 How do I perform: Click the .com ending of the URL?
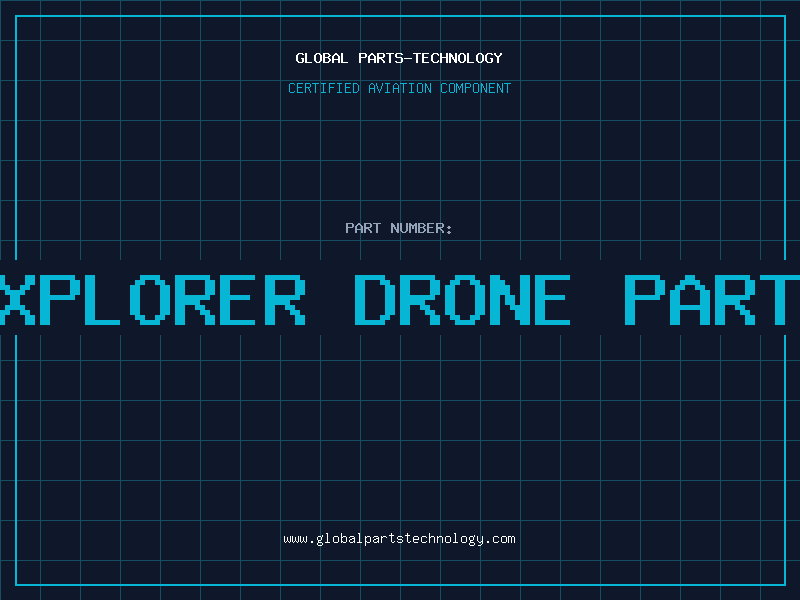coord(499,539)
